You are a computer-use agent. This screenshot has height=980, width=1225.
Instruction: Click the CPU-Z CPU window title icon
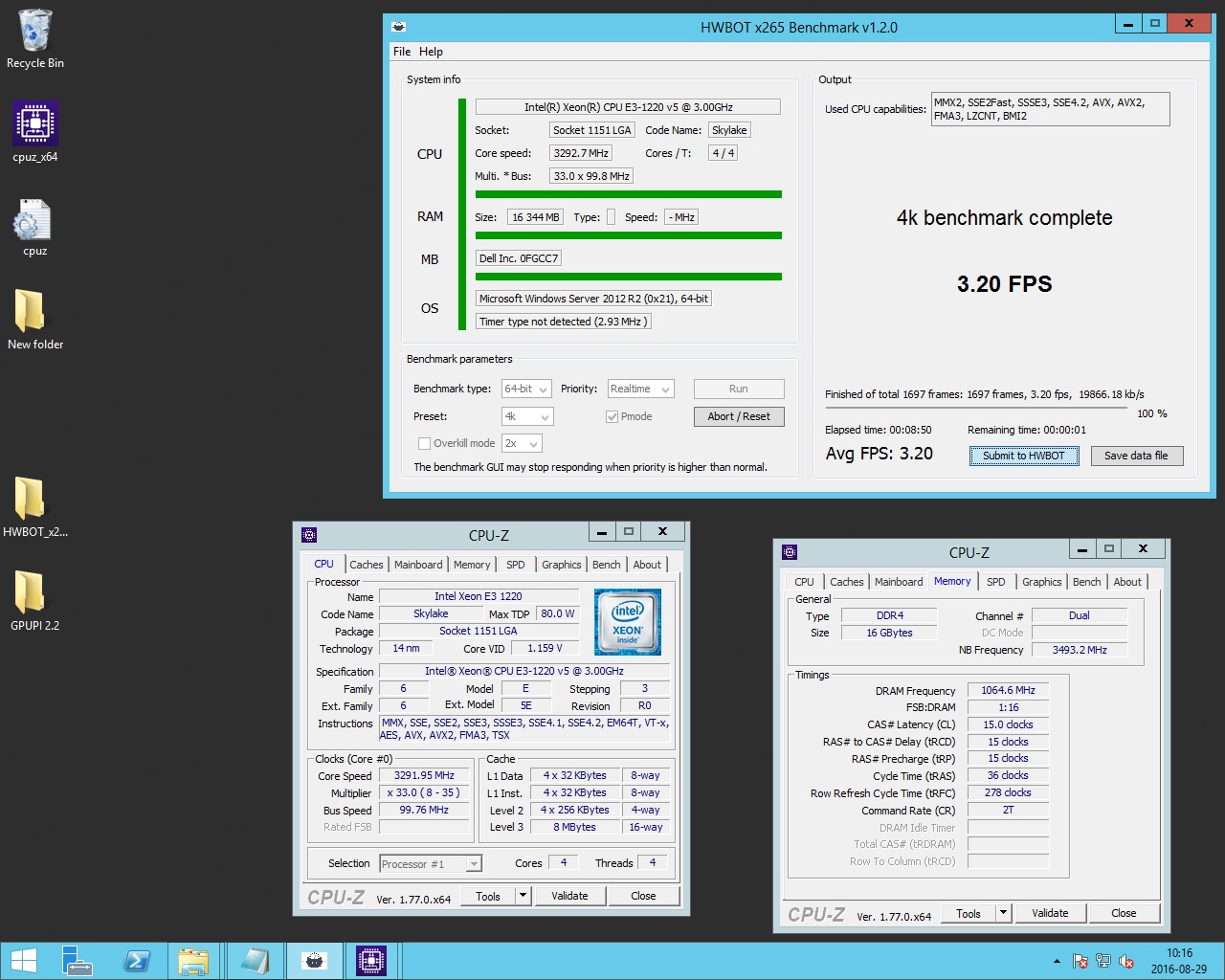[x=309, y=535]
